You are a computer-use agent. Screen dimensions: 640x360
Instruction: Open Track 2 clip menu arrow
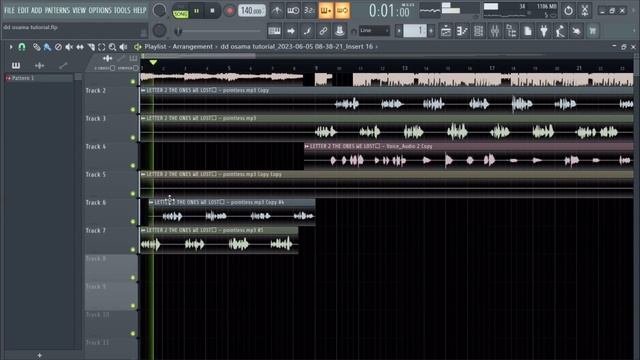[143, 90]
